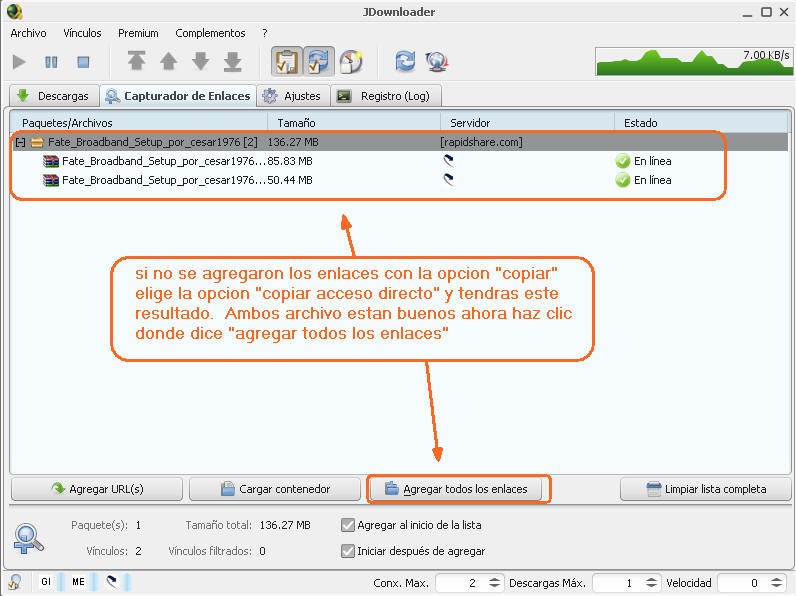Open the Complementos menu
The image size is (796, 596).
click(210, 33)
